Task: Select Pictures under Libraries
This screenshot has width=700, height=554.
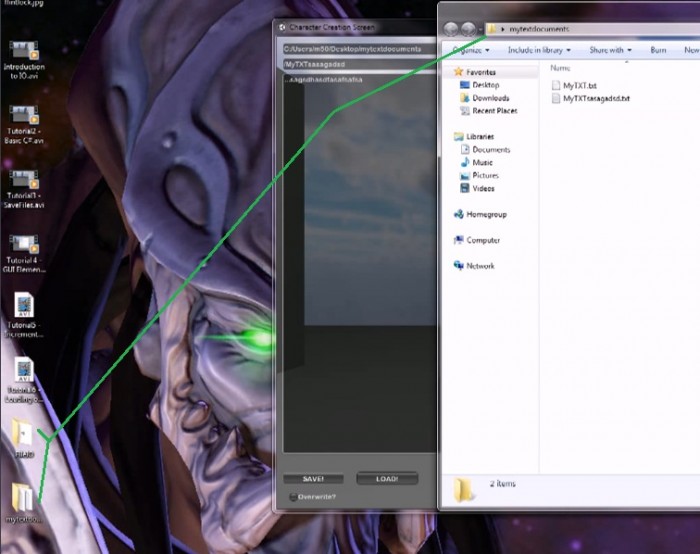Action: point(485,175)
